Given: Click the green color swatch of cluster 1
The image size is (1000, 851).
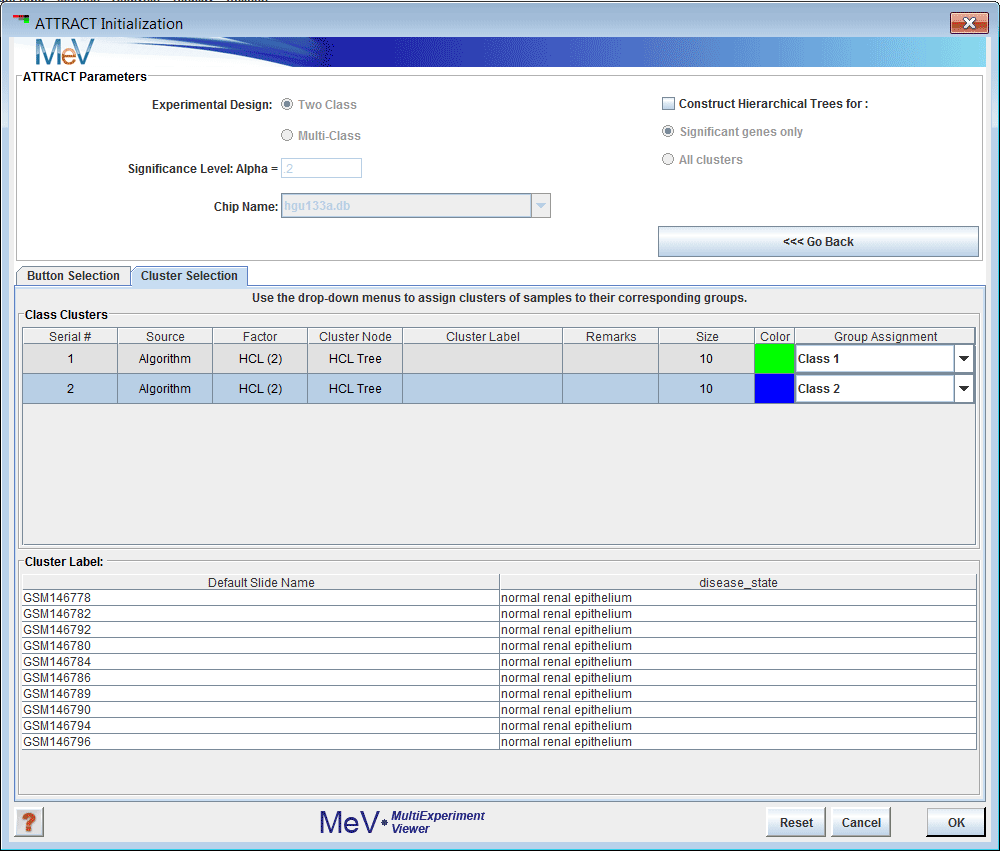Looking at the screenshot, I should [774, 359].
